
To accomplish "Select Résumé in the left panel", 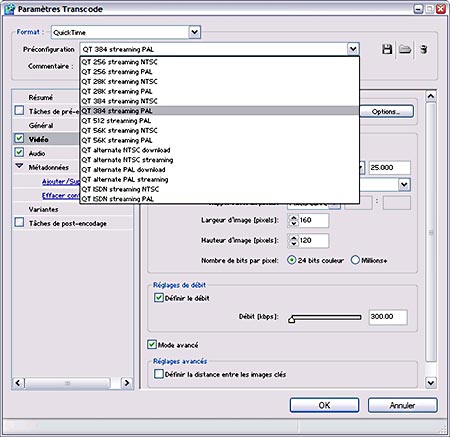I will point(41,97).
